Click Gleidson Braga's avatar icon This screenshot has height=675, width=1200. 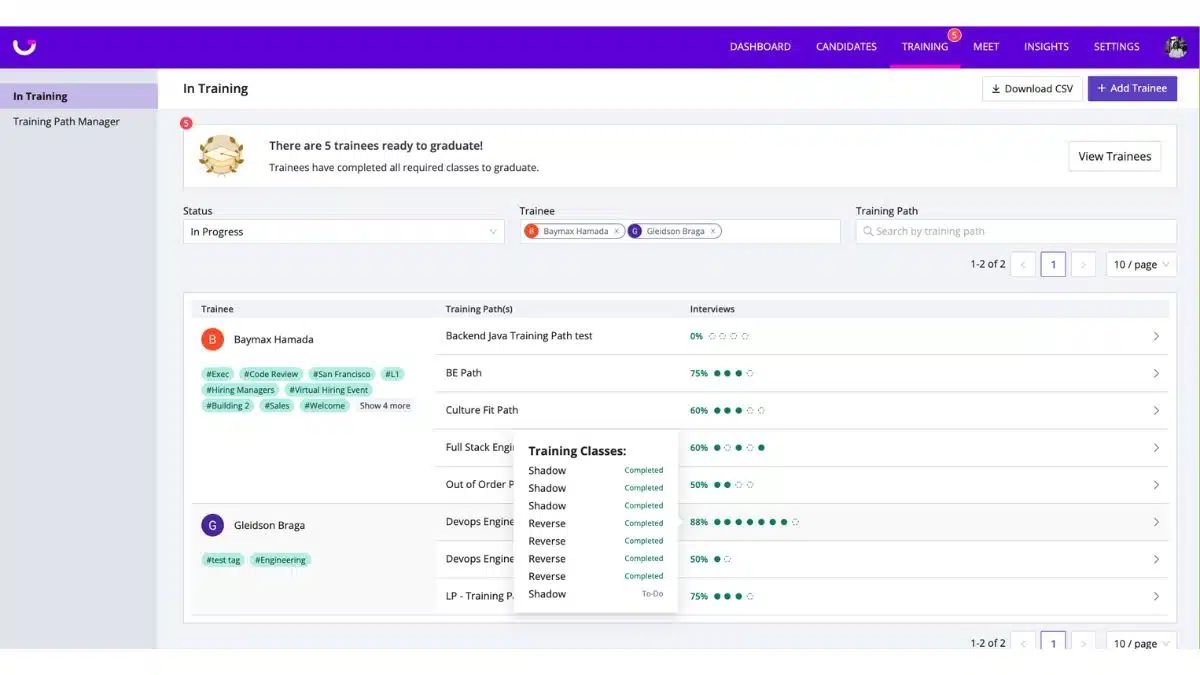pos(212,525)
